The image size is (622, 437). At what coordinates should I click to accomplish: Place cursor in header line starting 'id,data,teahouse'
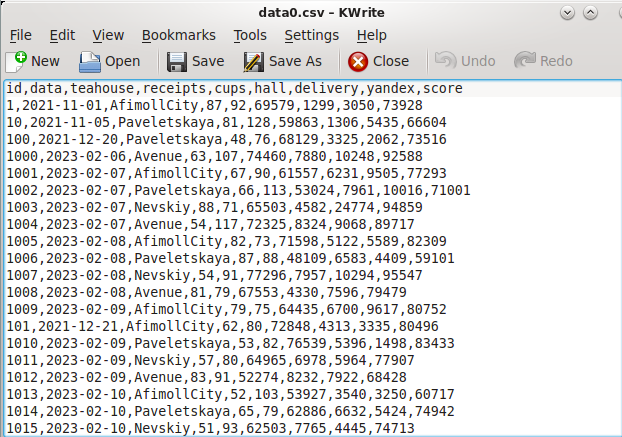tap(234, 88)
